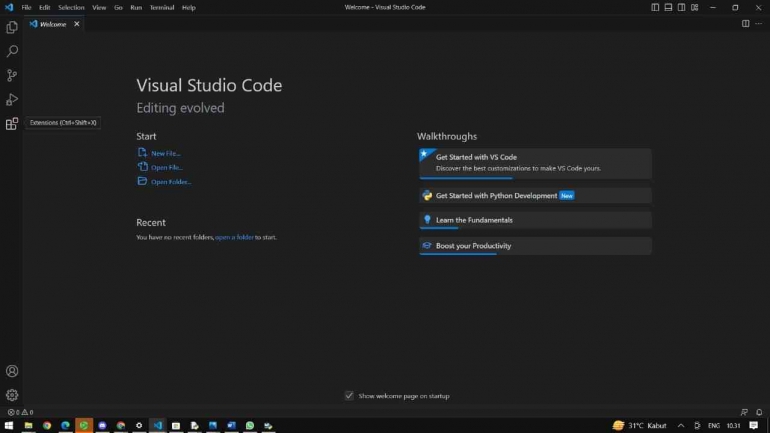Toggle the secondary side bar layout icon

pos(682,7)
